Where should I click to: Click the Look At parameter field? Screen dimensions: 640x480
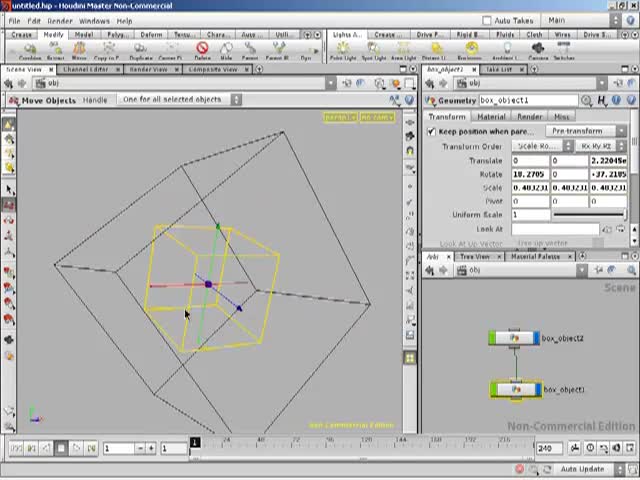[x=555, y=229]
